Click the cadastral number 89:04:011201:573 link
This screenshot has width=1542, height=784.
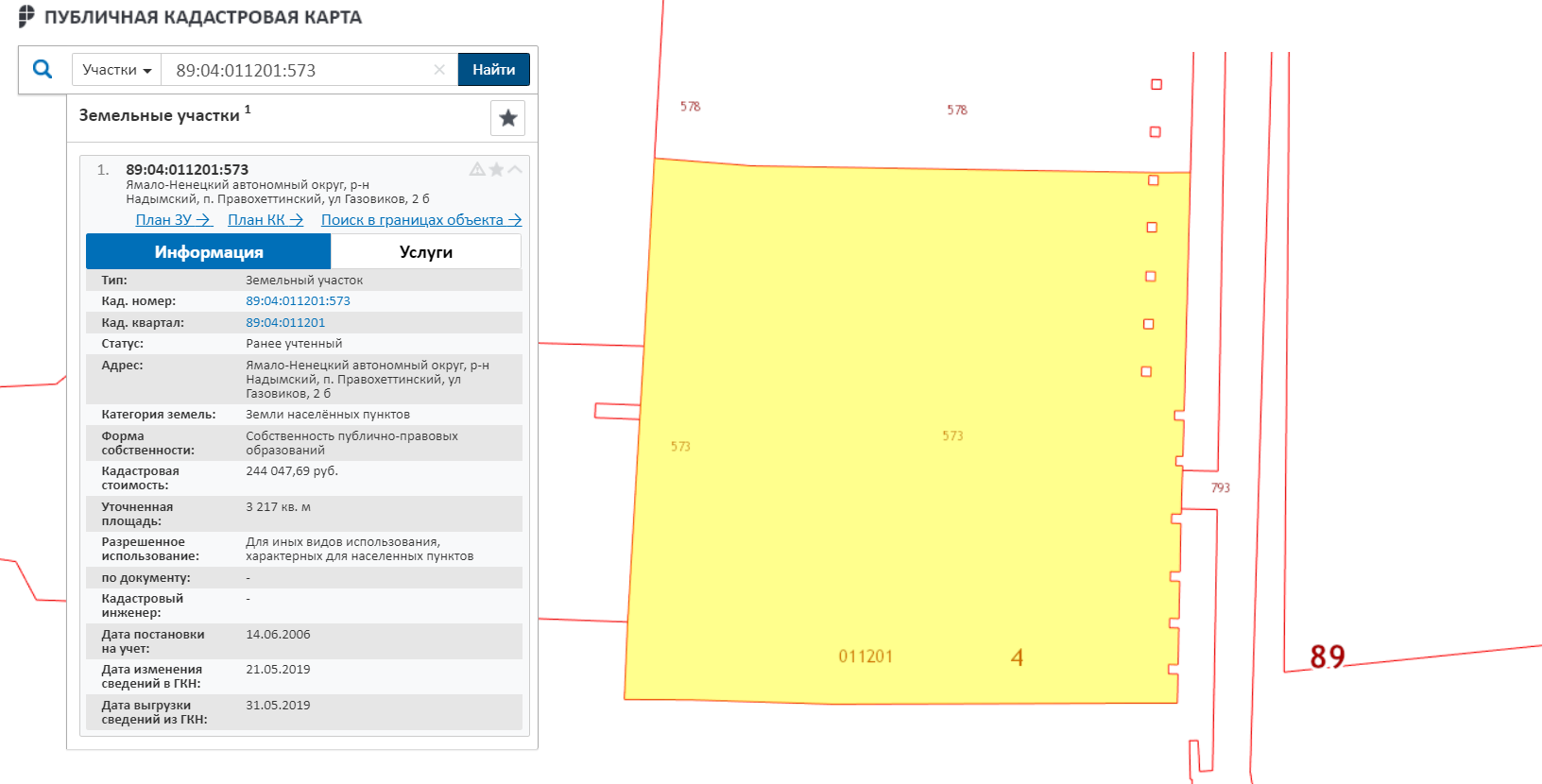298,301
